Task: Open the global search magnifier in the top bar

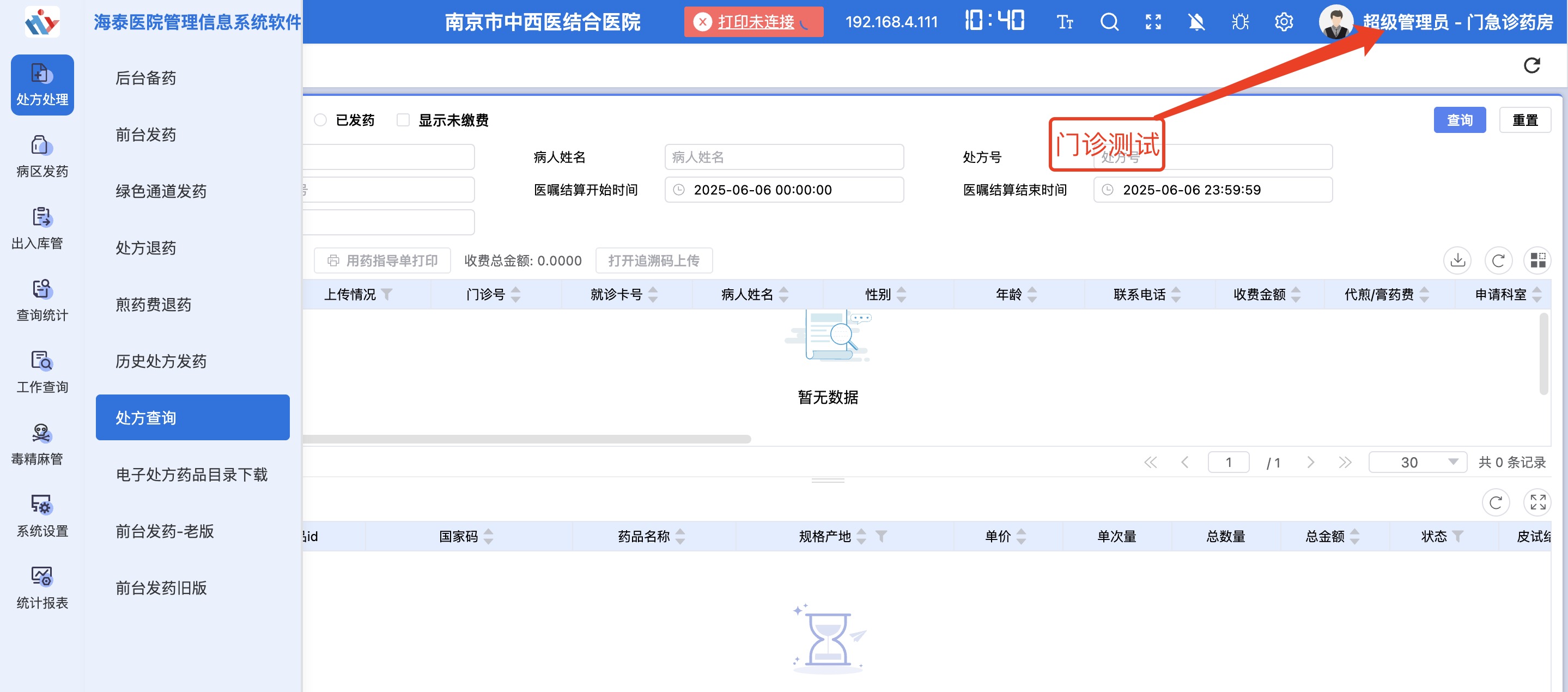Action: (x=1109, y=22)
